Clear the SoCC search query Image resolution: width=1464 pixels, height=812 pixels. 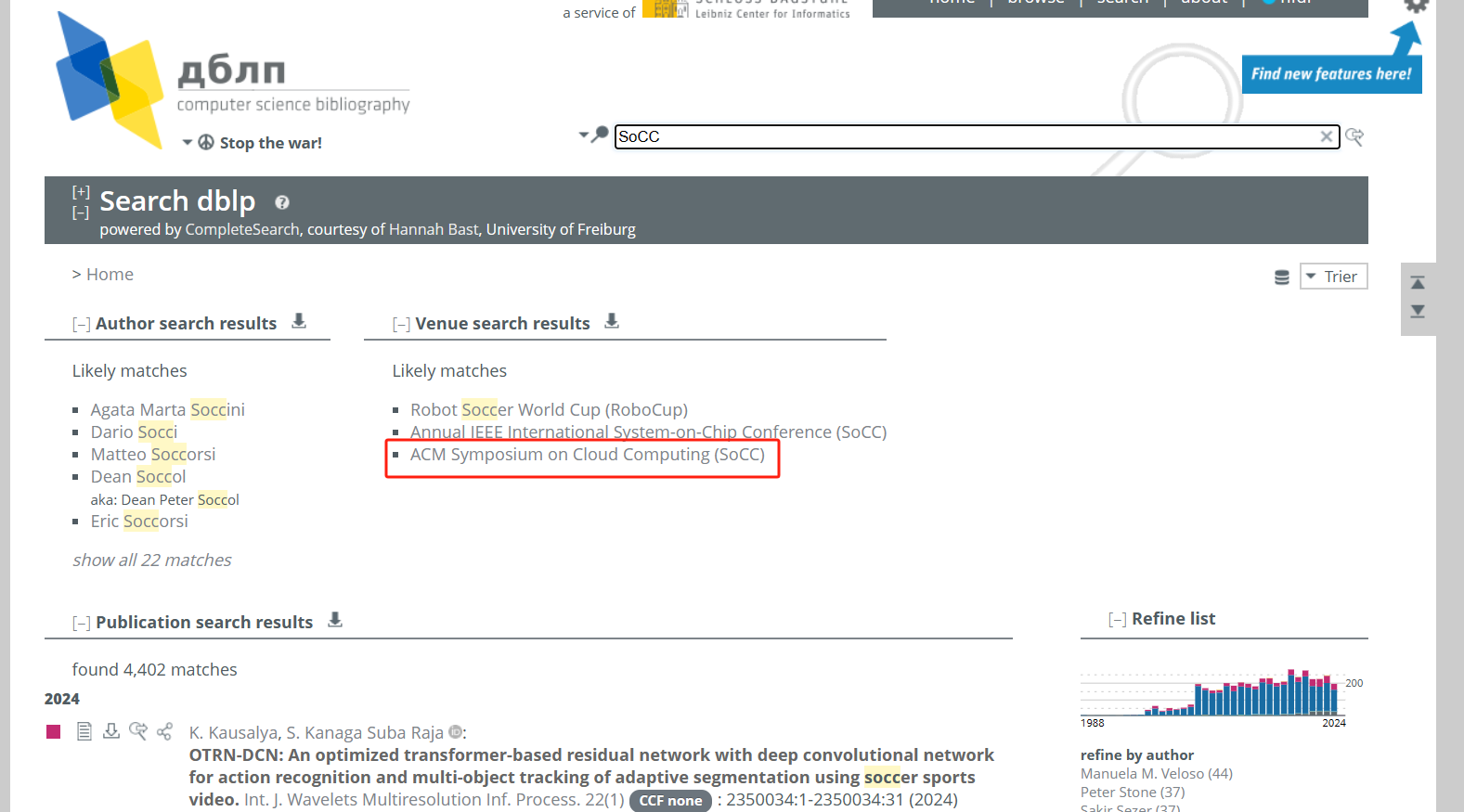point(1327,136)
